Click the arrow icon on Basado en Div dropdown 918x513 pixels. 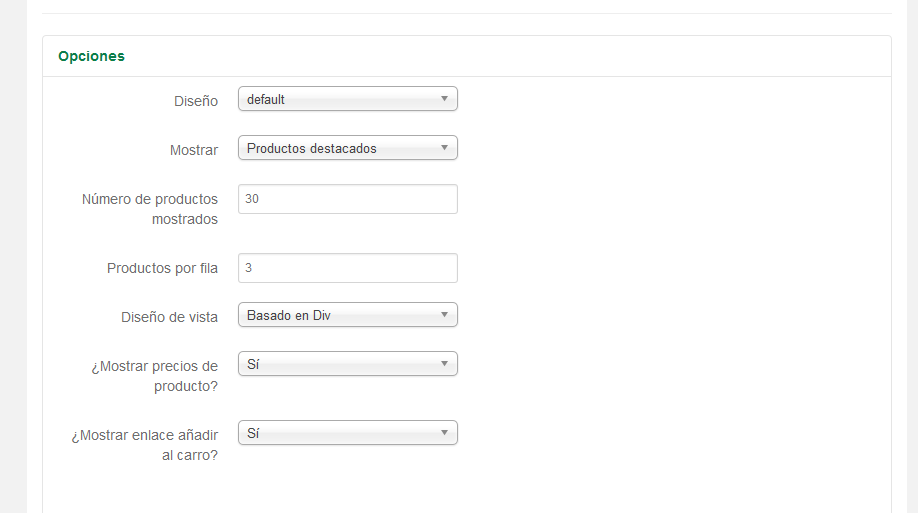click(x=444, y=315)
